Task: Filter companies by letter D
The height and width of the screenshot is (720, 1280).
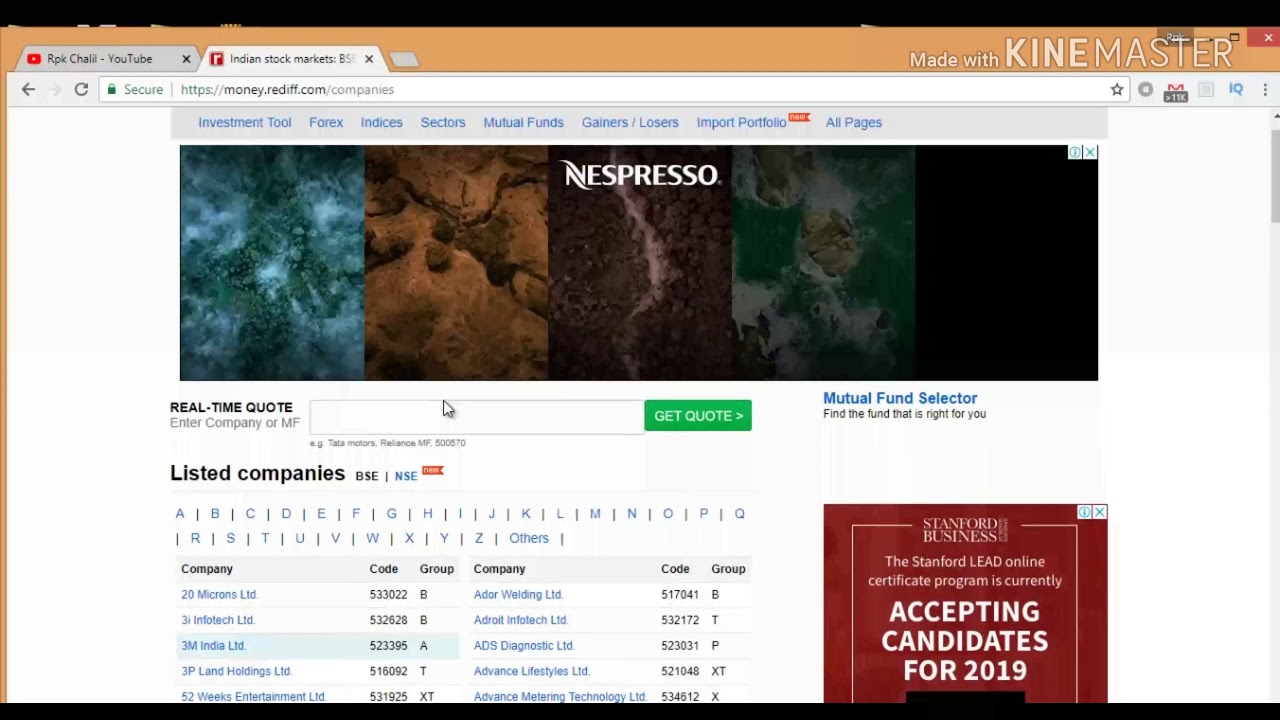Action: pyautogui.click(x=286, y=513)
